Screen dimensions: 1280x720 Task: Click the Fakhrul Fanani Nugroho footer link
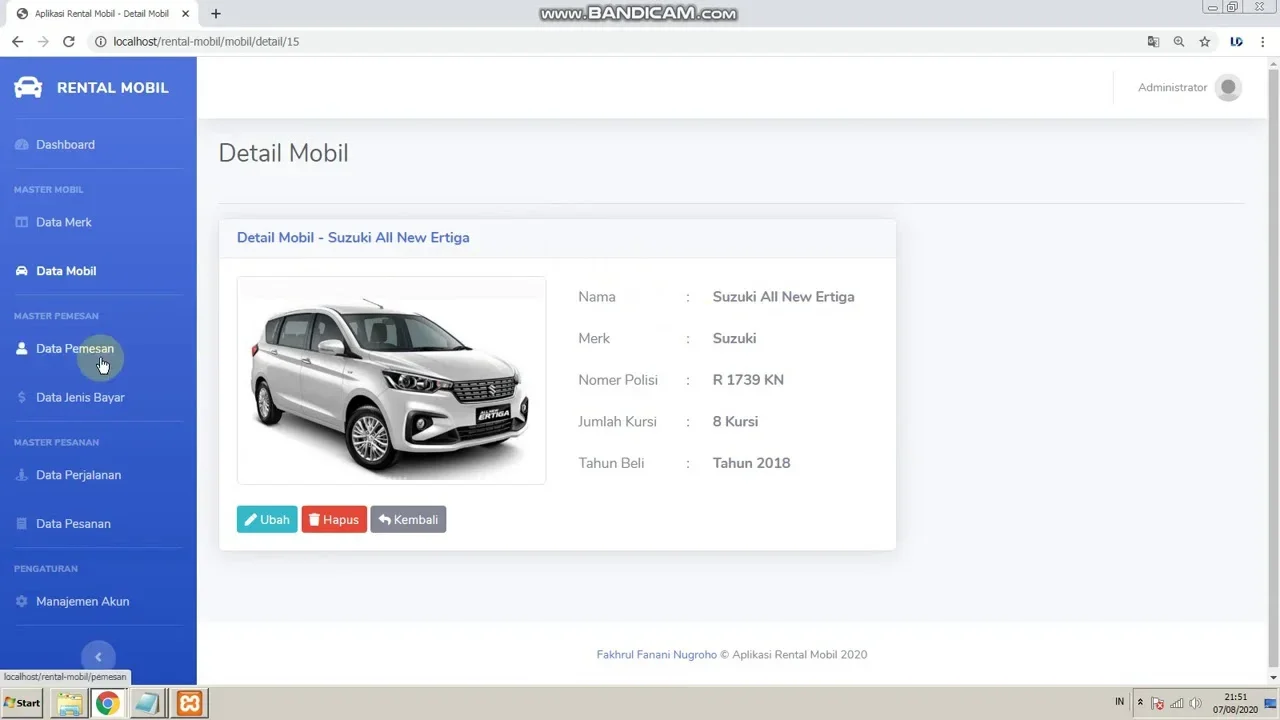[657, 655]
